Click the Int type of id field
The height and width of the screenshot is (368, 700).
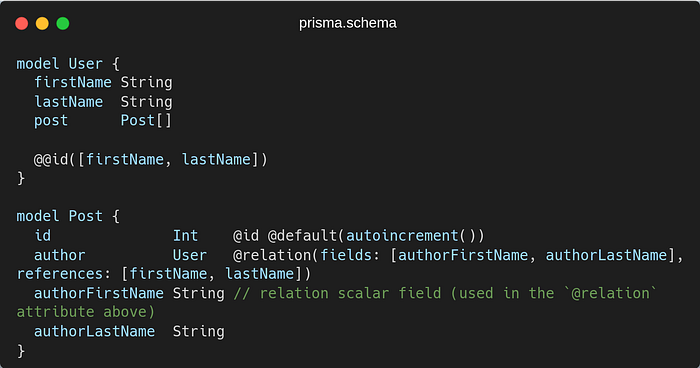pyautogui.click(x=185, y=235)
